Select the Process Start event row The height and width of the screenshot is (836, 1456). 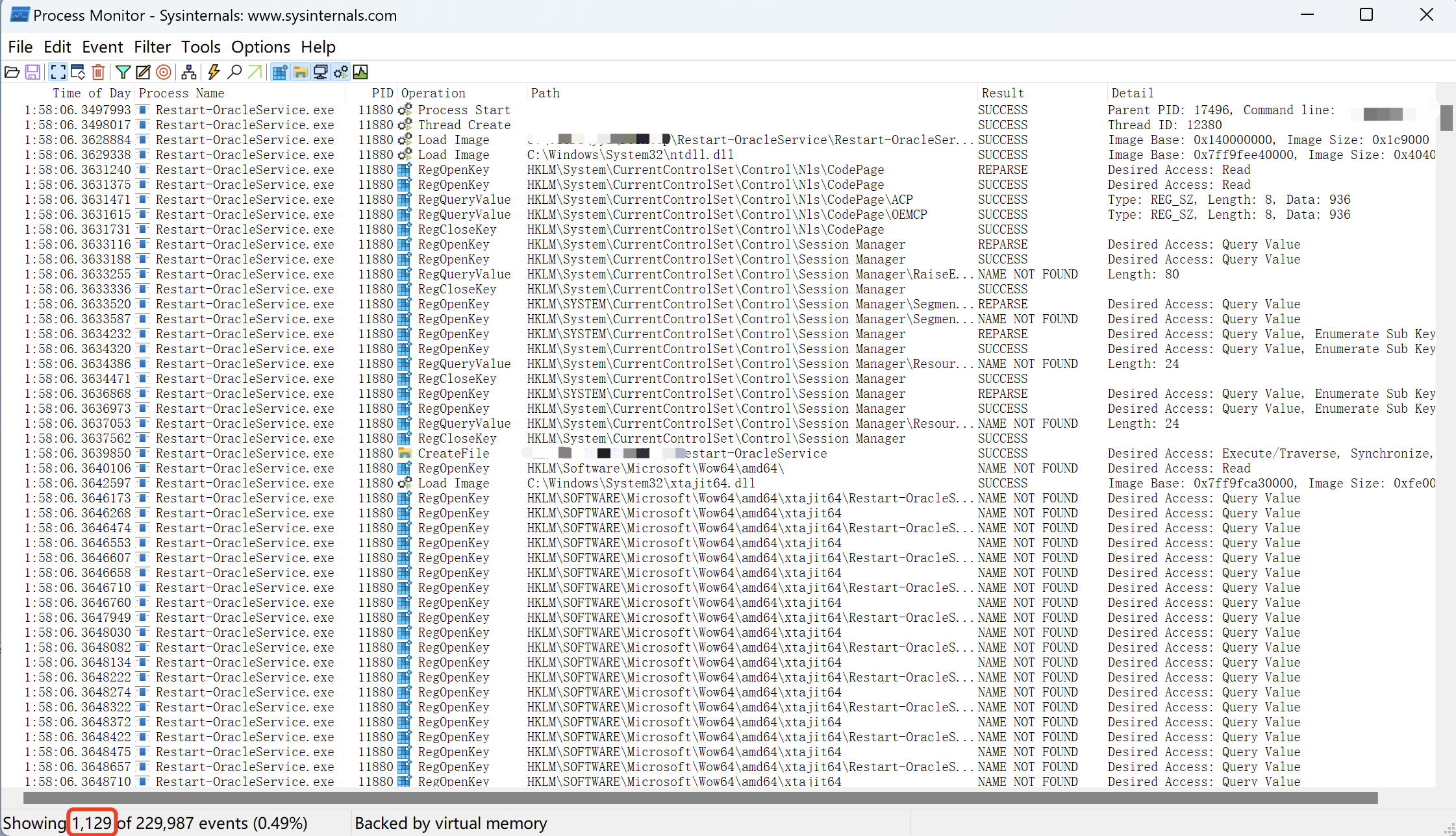pos(464,110)
